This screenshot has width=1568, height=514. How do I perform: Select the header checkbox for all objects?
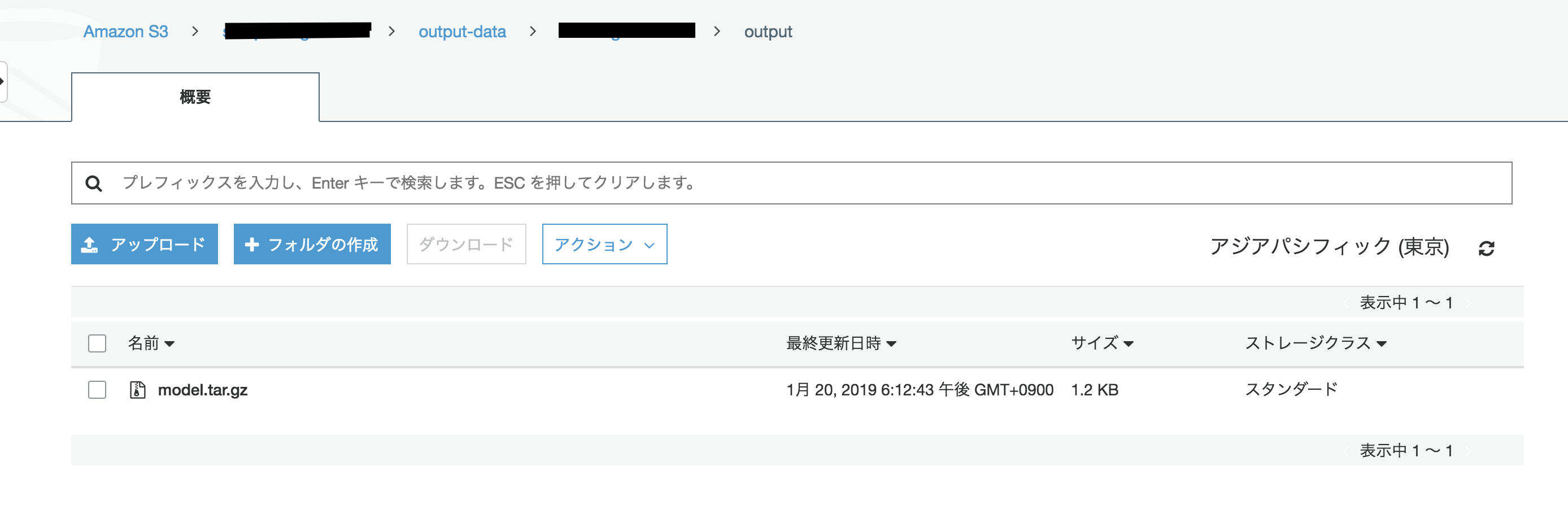click(97, 343)
